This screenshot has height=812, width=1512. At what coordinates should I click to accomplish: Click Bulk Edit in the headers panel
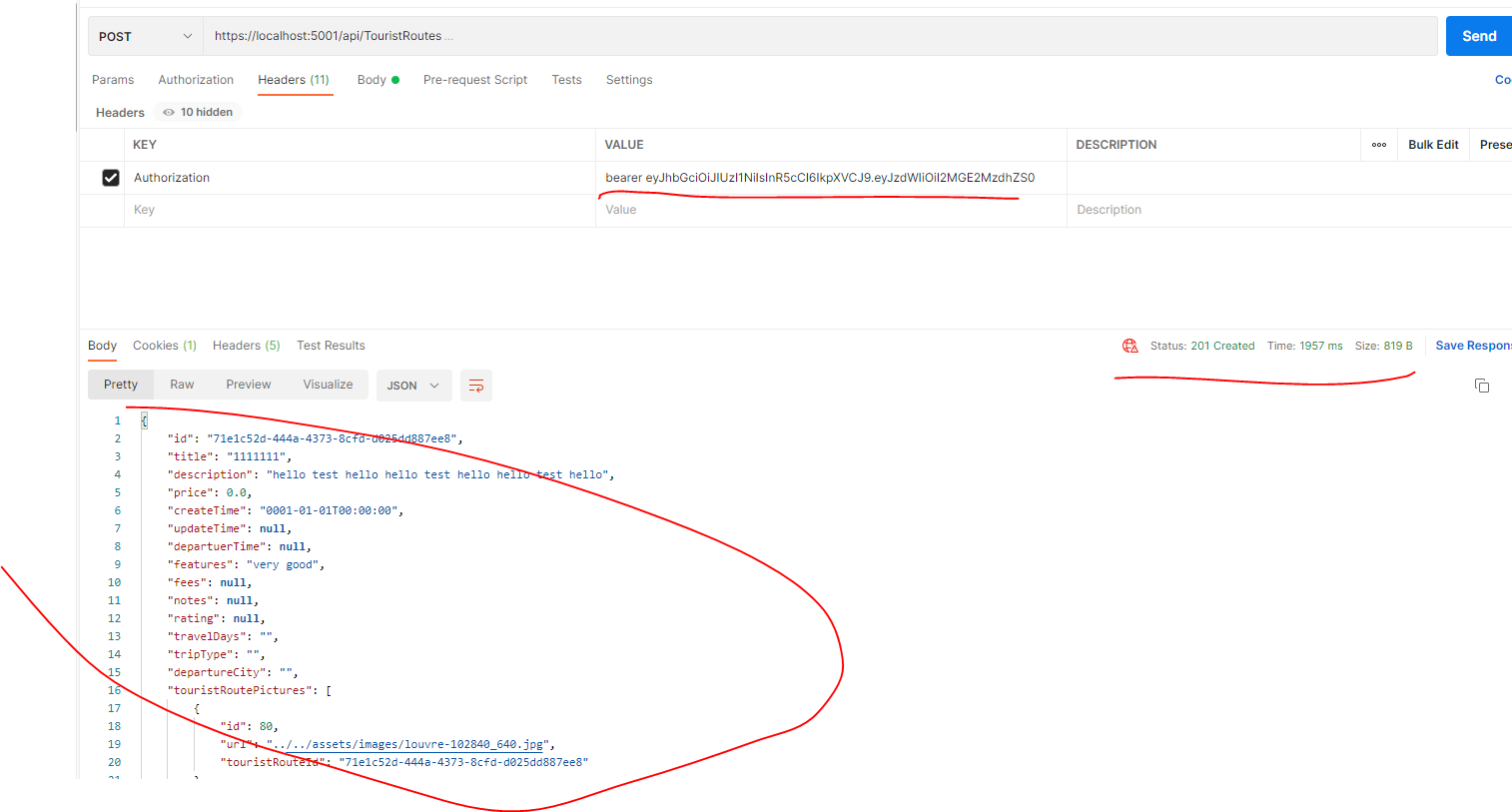tap(1432, 144)
